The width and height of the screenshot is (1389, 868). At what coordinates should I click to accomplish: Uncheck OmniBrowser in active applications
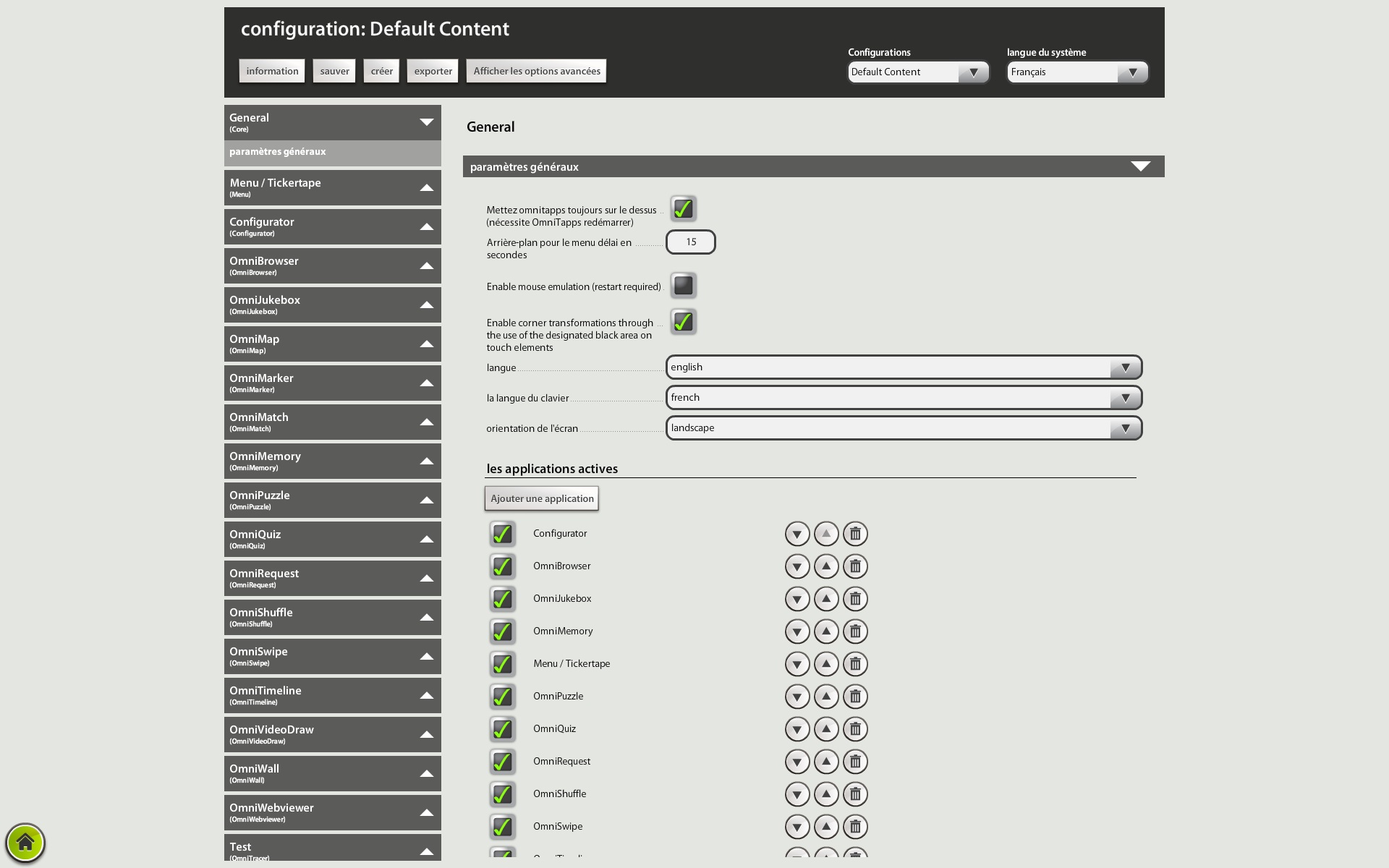[502, 567]
